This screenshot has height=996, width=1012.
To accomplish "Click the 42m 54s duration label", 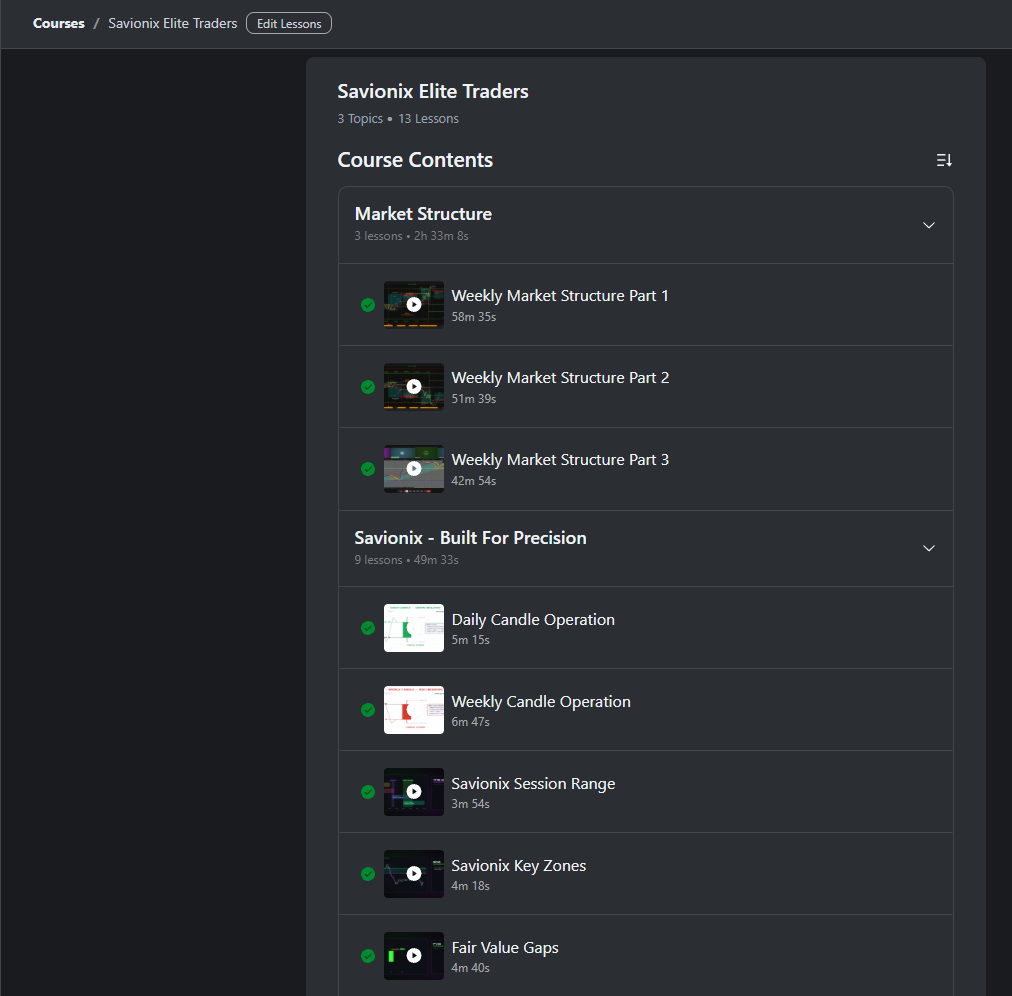I will pos(474,481).
